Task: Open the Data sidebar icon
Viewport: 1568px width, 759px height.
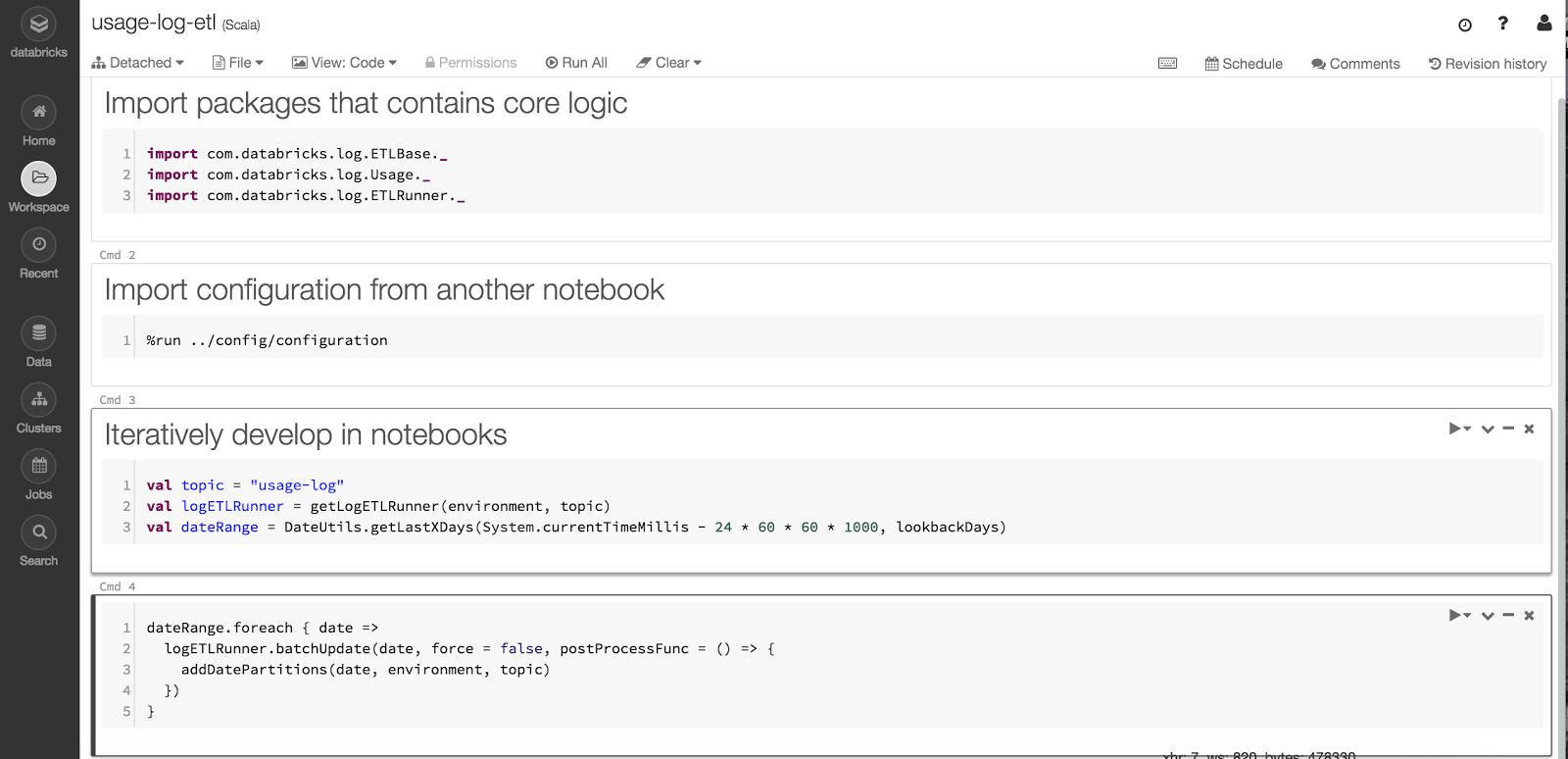Action: [39, 333]
